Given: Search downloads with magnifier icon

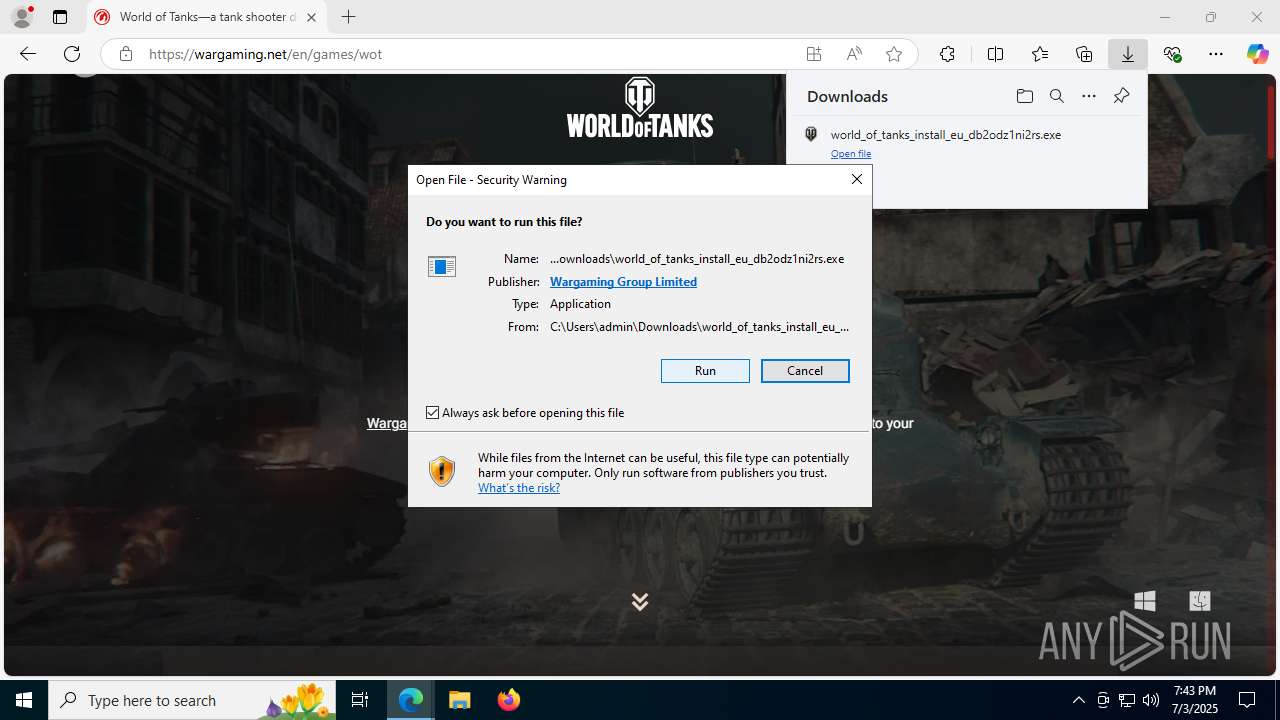Looking at the screenshot, I should coord(1056,96).
